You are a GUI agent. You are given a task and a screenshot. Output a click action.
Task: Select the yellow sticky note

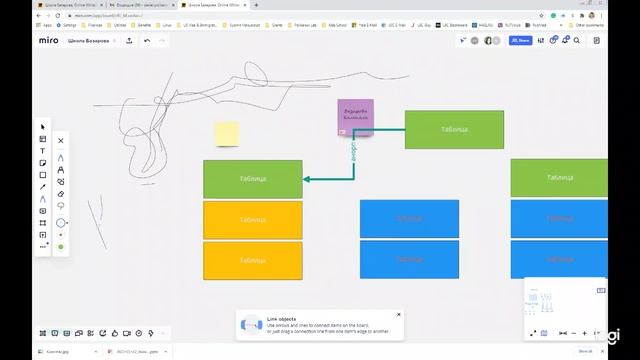point(227,133)
